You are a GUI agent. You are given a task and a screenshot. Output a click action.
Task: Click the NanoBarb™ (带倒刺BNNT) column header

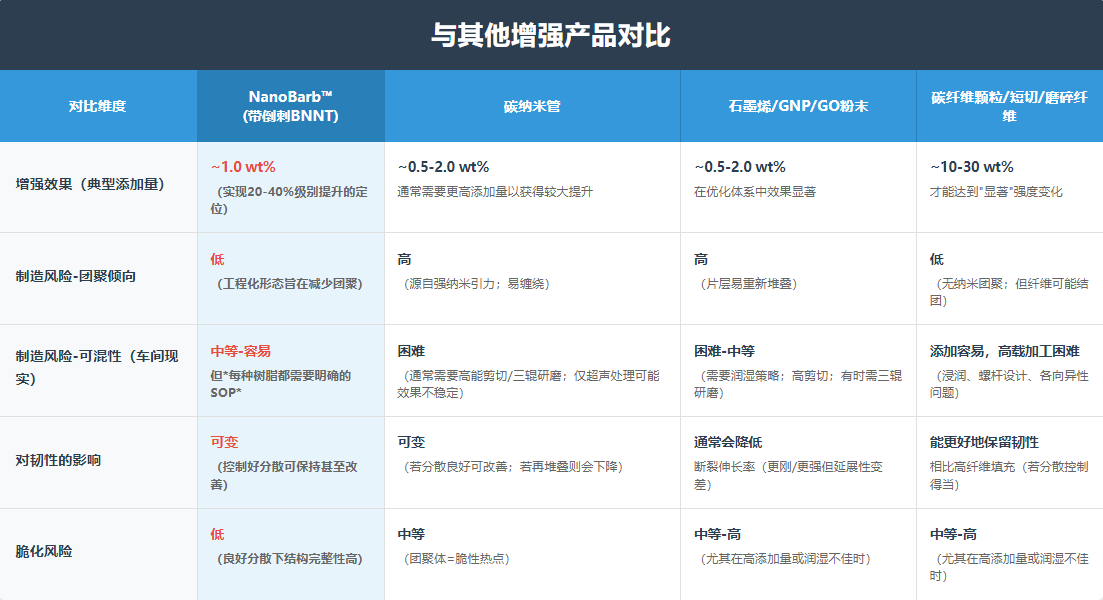(290, 104)
